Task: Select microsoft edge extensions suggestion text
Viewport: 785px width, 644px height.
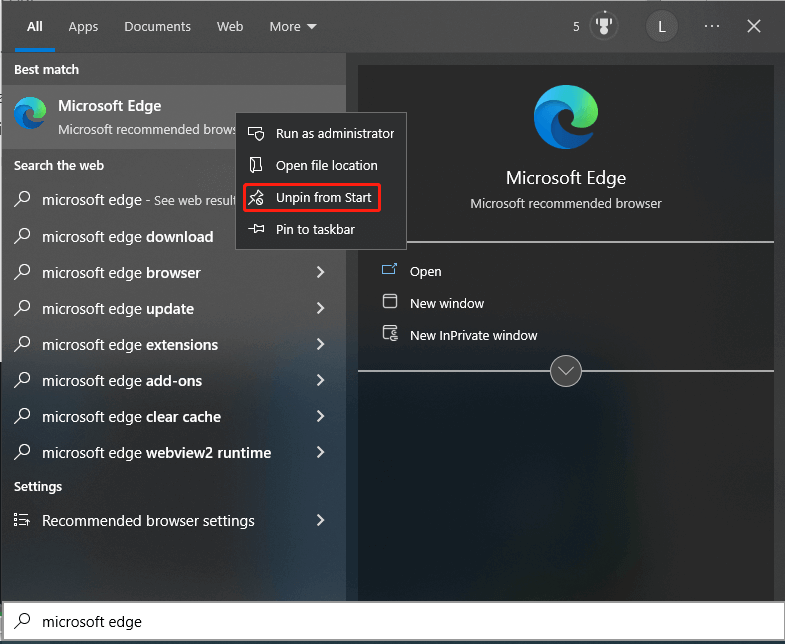Action: 130,345
